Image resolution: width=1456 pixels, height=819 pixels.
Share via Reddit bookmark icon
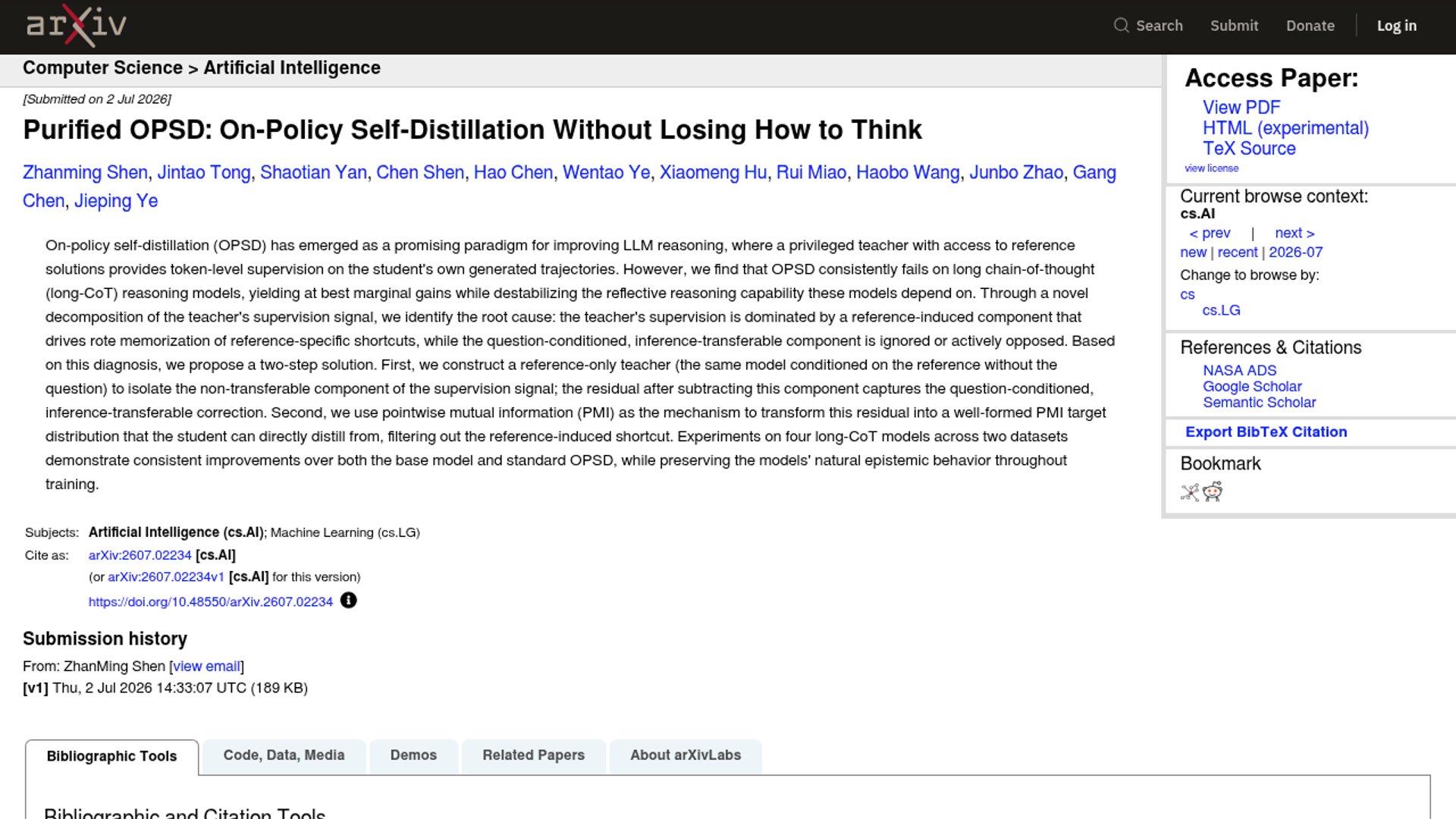1213,492
